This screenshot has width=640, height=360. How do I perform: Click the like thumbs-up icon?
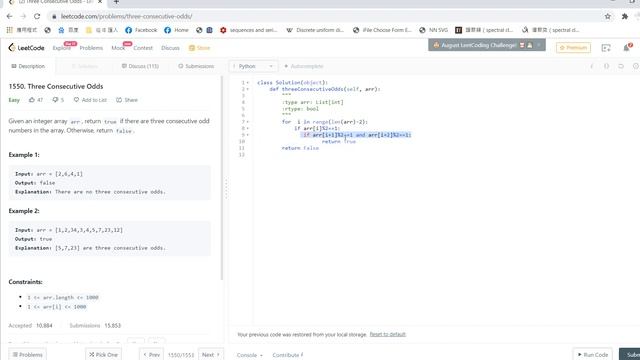(32, 100)
